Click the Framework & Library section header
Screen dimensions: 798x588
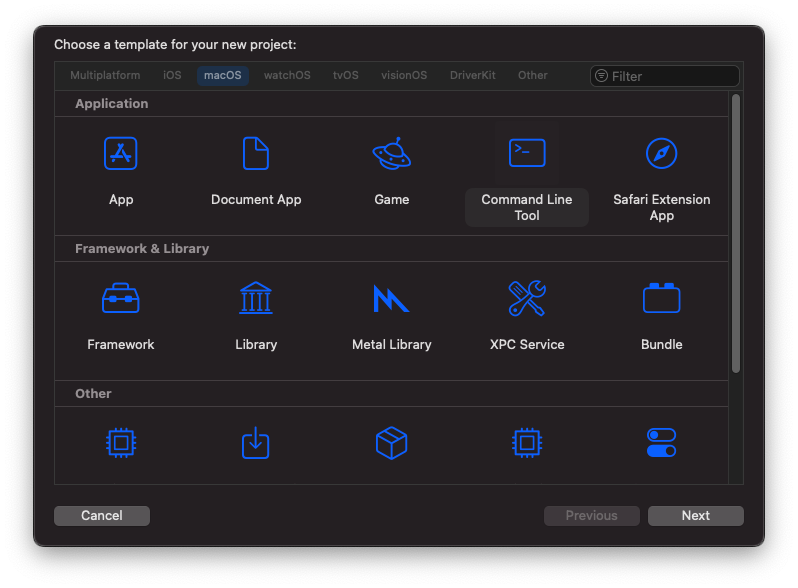[142, 248]
